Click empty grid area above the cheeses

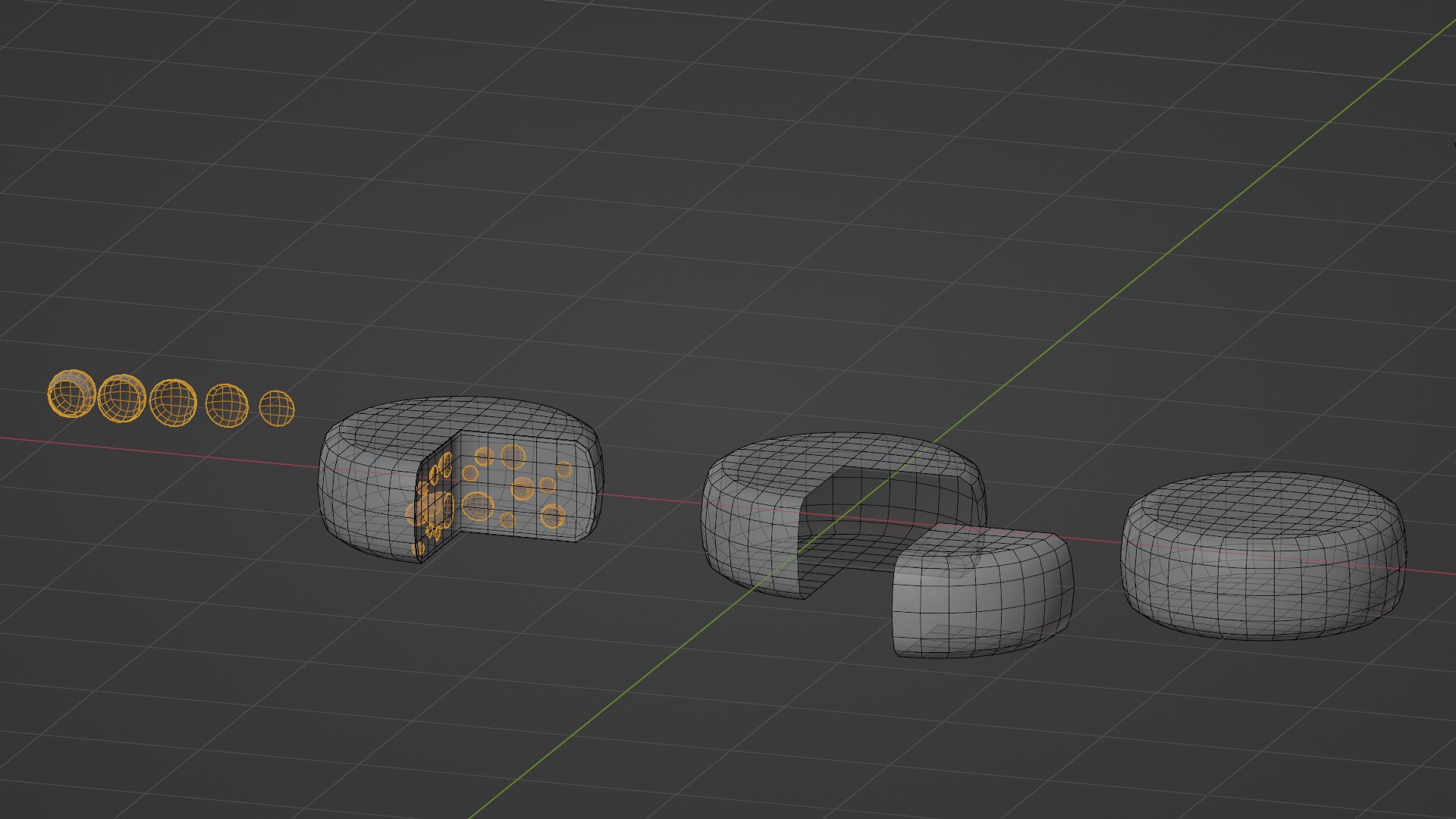(682, 190)
